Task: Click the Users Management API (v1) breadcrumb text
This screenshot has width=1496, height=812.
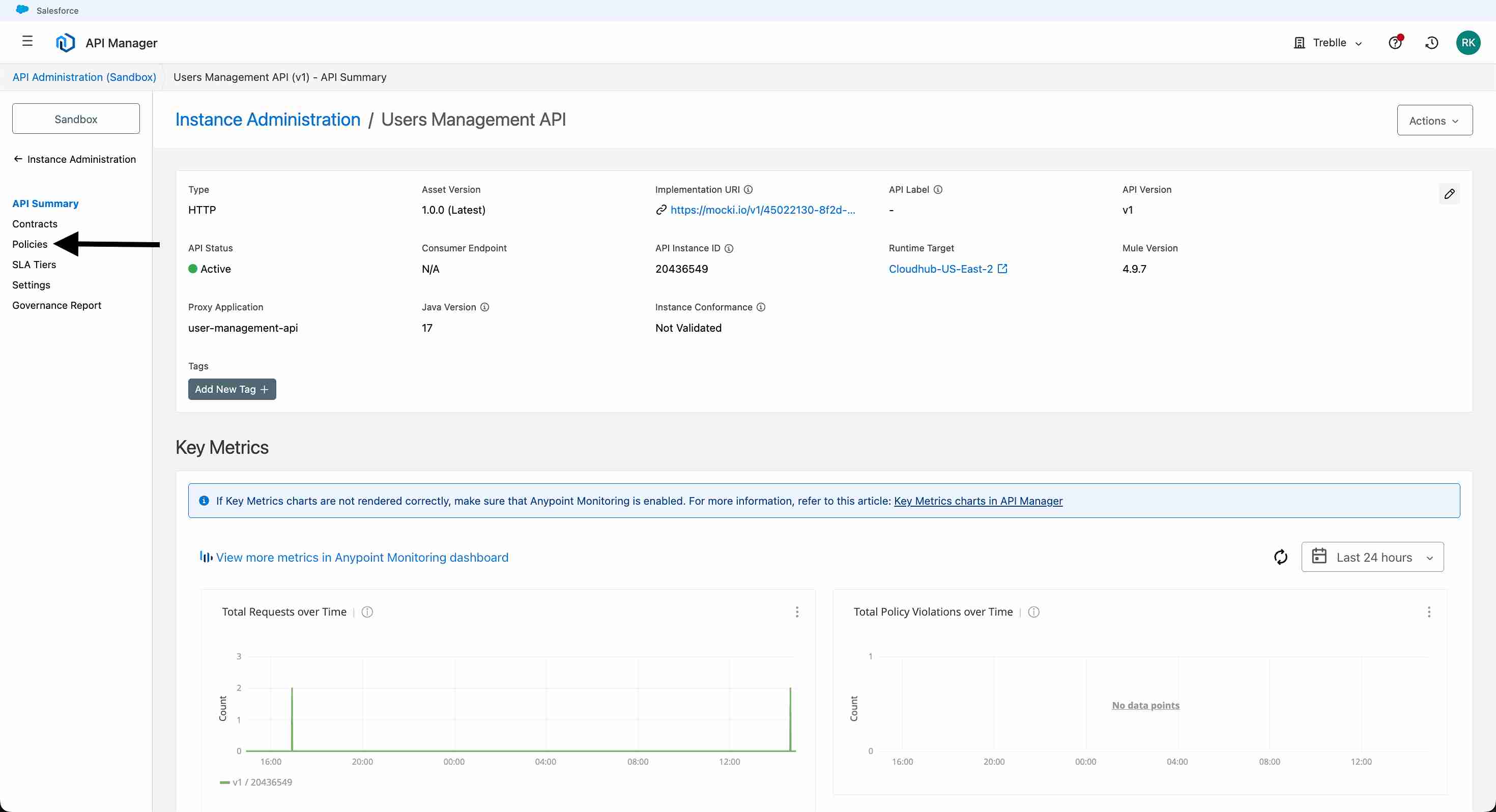Action: coord(280,77)
